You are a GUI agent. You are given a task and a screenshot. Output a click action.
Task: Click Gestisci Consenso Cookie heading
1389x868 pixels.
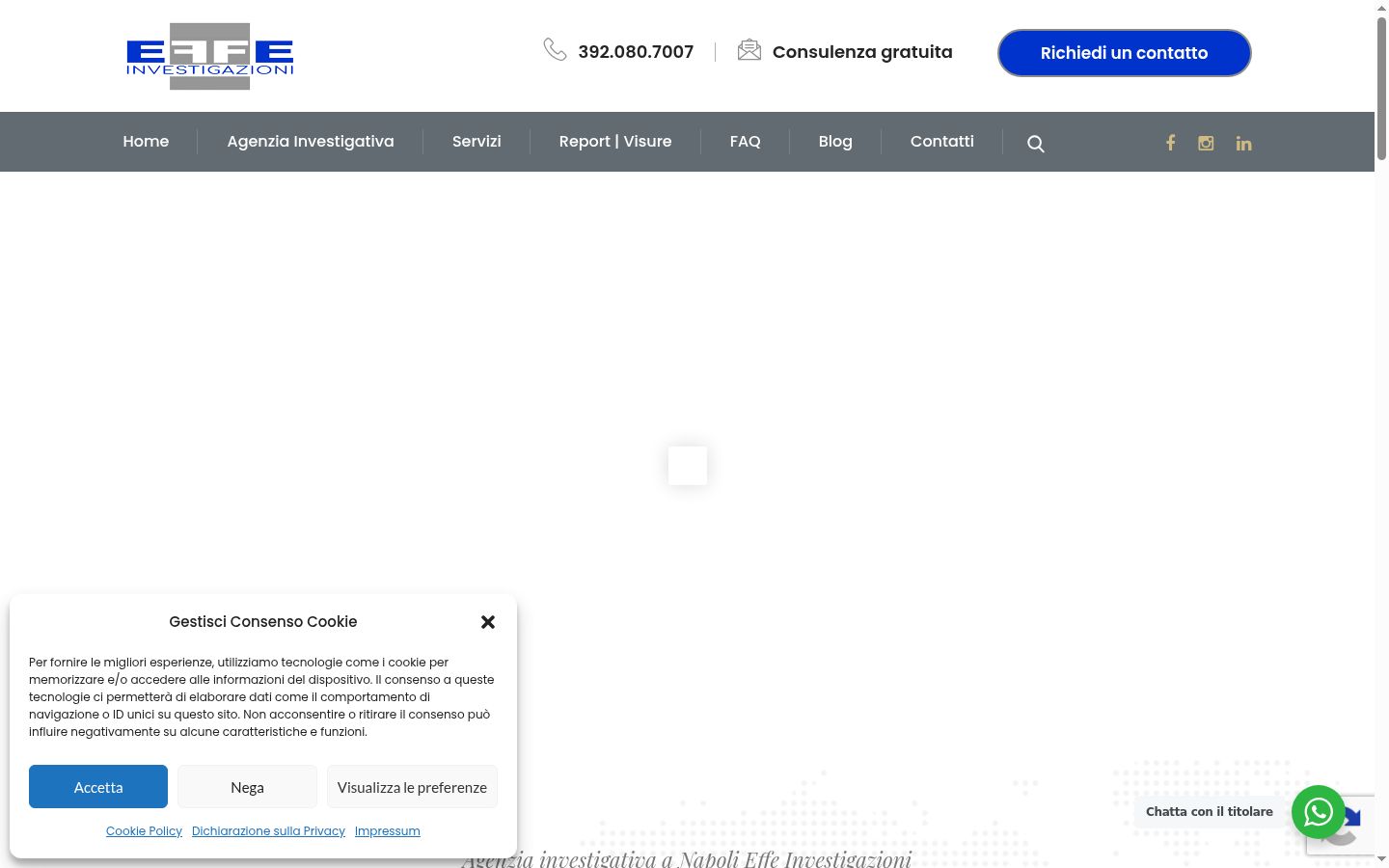pyautogui.click(x=263, y=622)
